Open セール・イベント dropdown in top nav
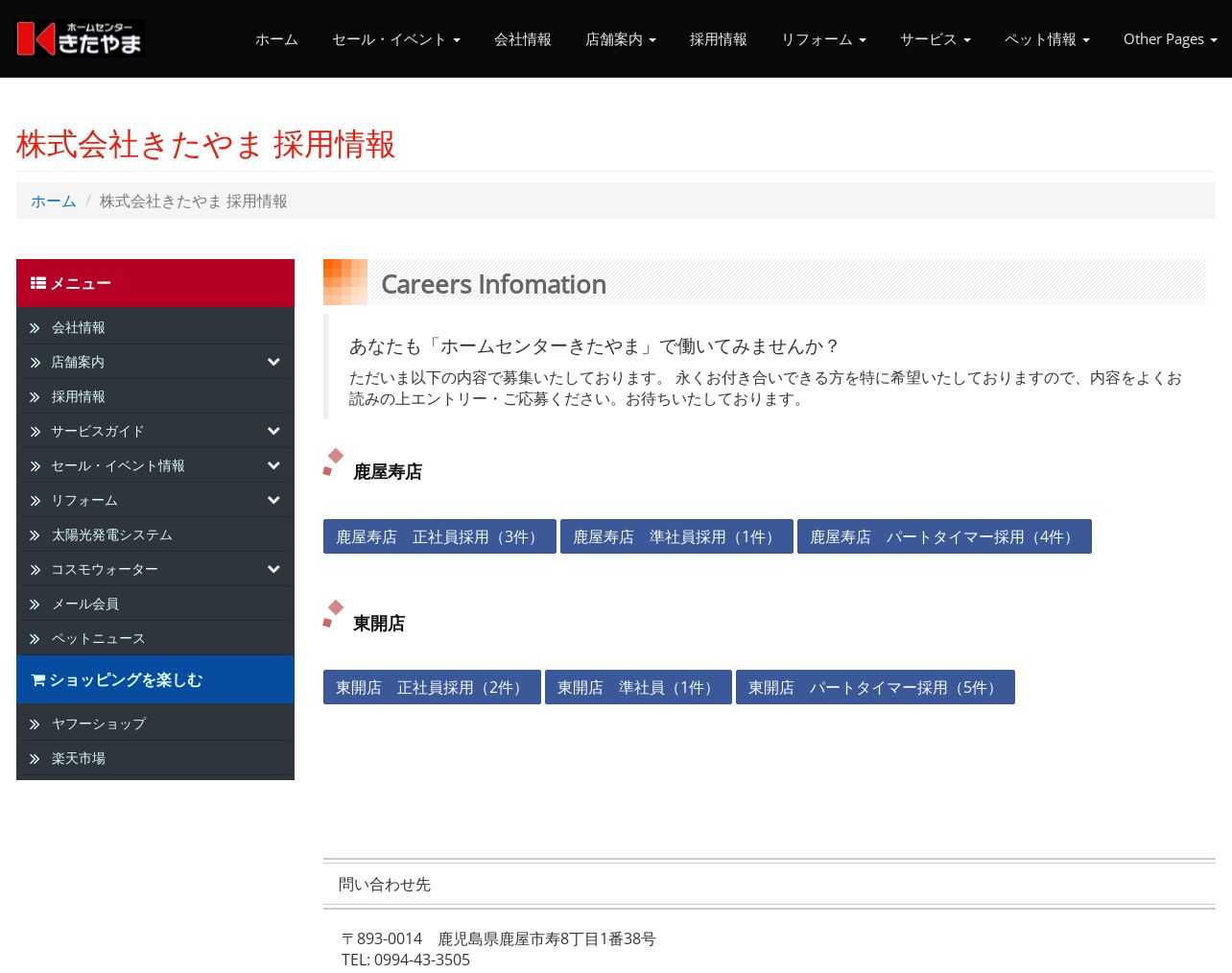 (396, 39)
